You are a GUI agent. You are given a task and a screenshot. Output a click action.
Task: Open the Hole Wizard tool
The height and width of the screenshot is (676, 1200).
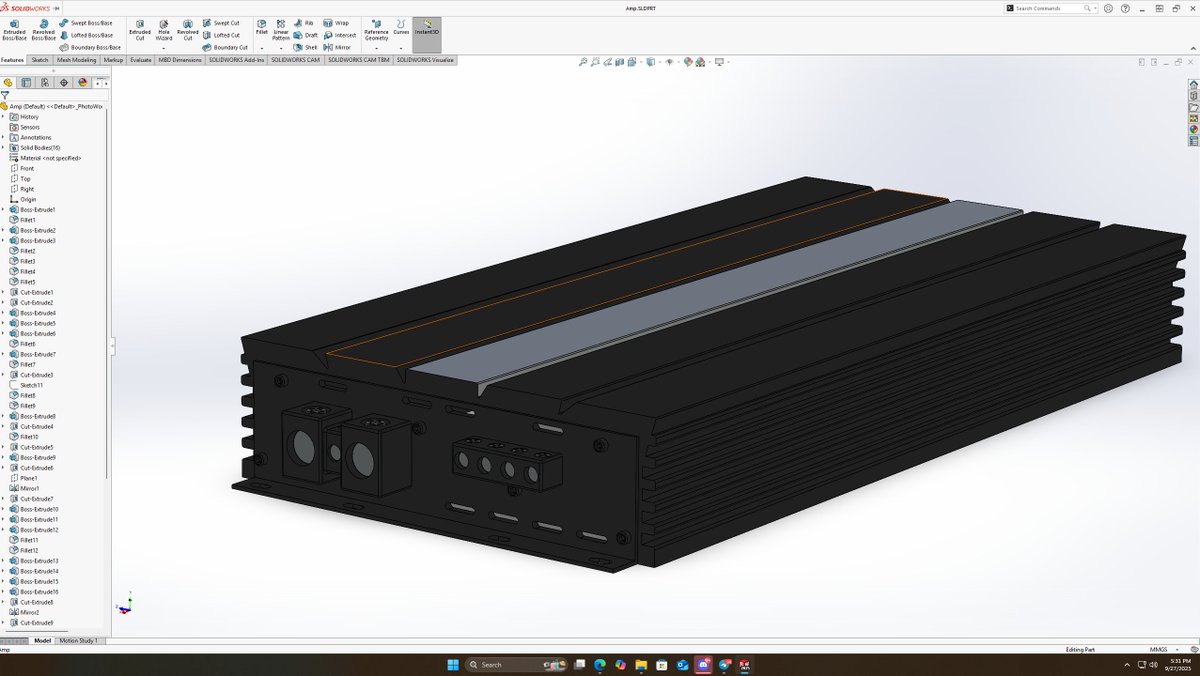pyautogui.click(x=164, y=30)
